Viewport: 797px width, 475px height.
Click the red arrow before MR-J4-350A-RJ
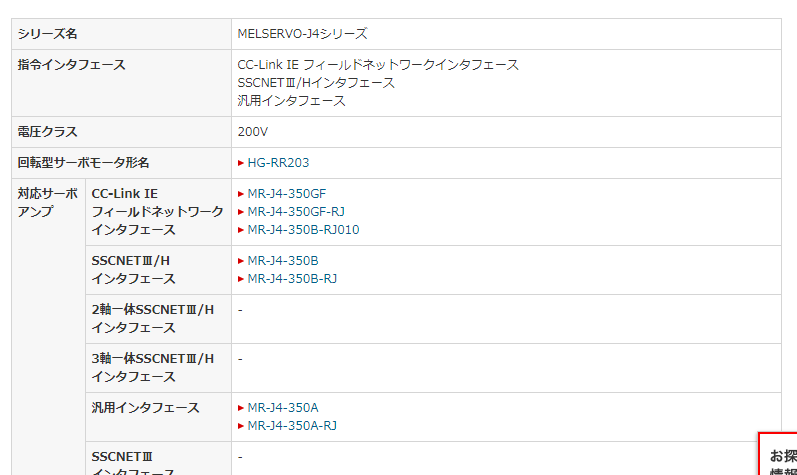click(241, 426)
